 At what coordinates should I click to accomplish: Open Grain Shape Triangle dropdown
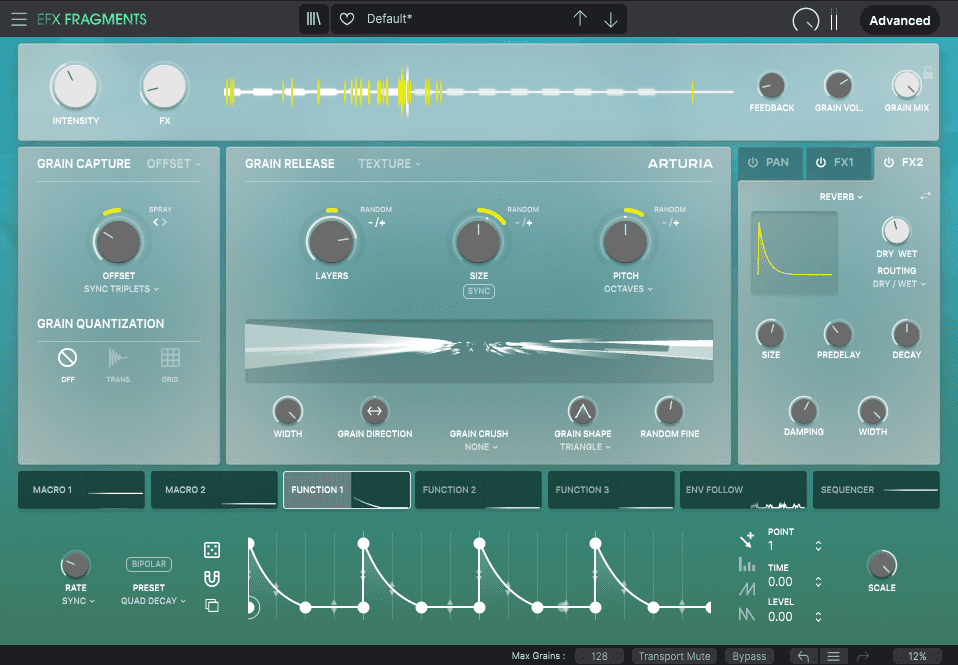pos(585,447)
